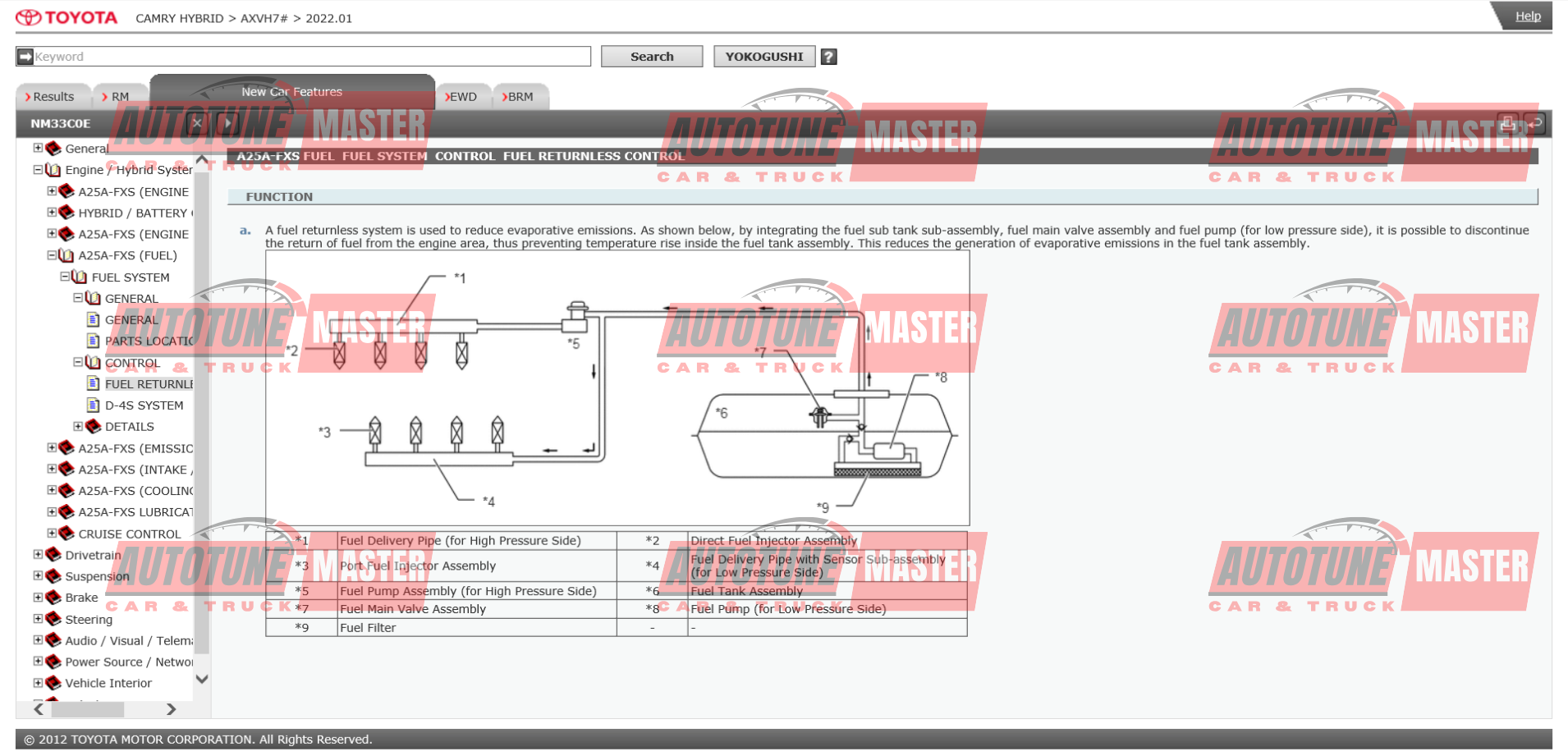Click into the Keyword search field
This screenshot has width=1568, height=756.
[x=312, y=57]
